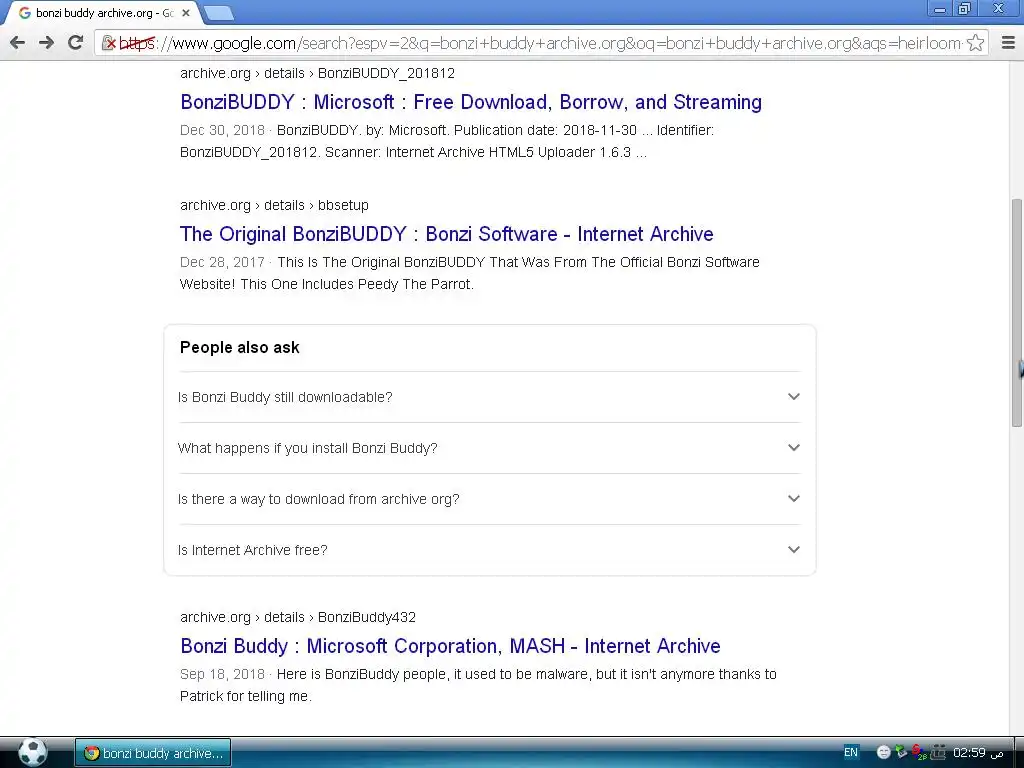Viewport: 1024px width, 768px height.
Task: Select the Chrome taskbar button
Action: pos(153,753)
